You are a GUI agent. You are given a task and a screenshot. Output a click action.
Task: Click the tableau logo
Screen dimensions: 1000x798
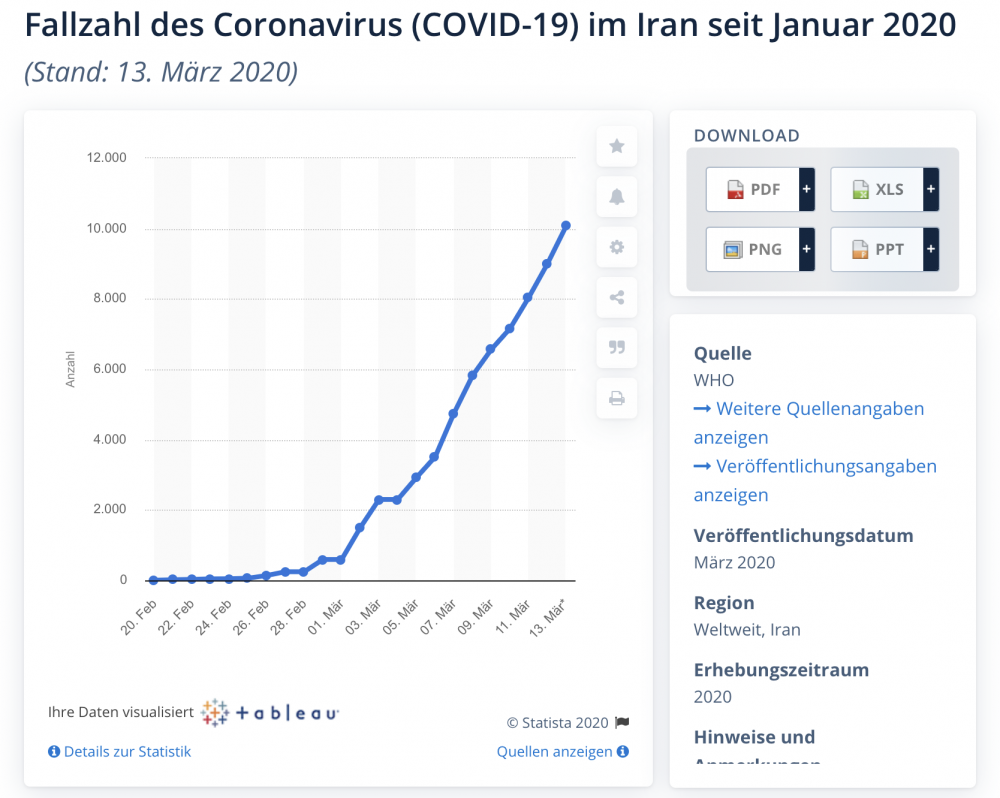click(270, 713)
